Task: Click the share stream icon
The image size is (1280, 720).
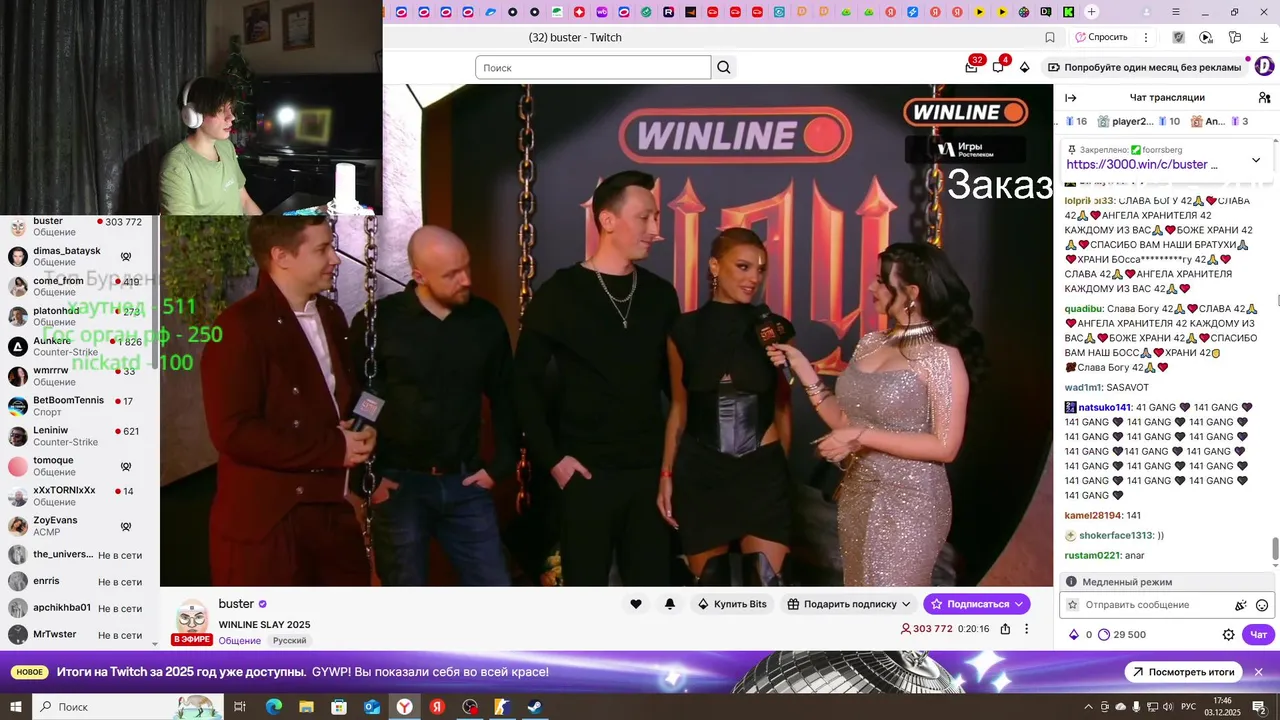Action: pos(1005,629)
